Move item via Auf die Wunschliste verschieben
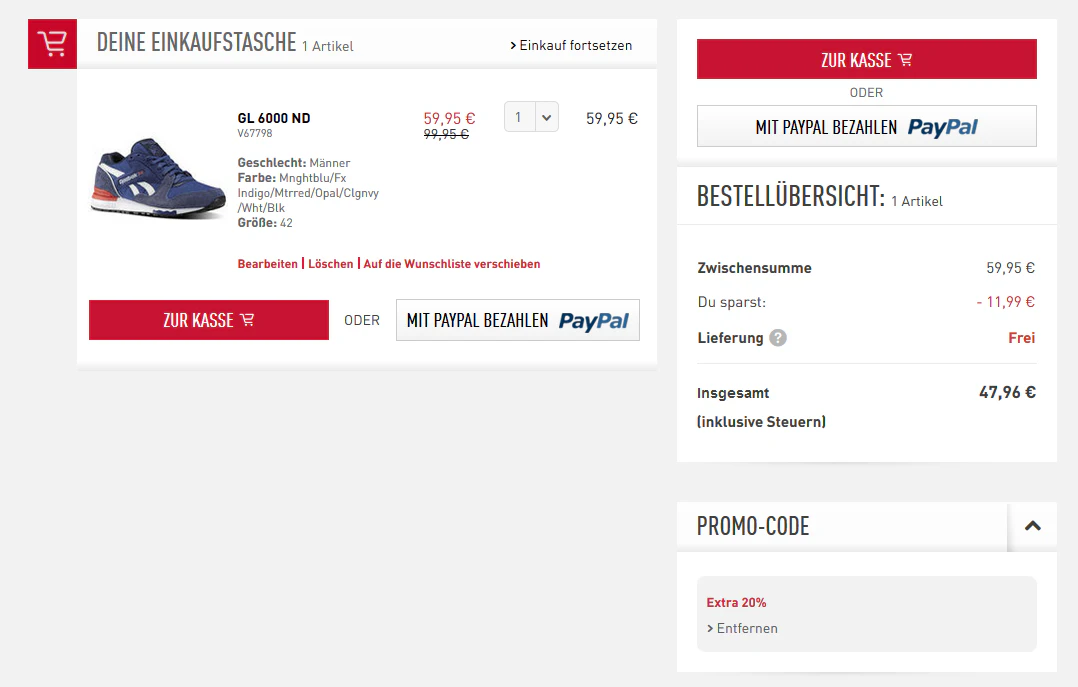The height and width of the screenshot is (687, 1078). click(452, 264)
